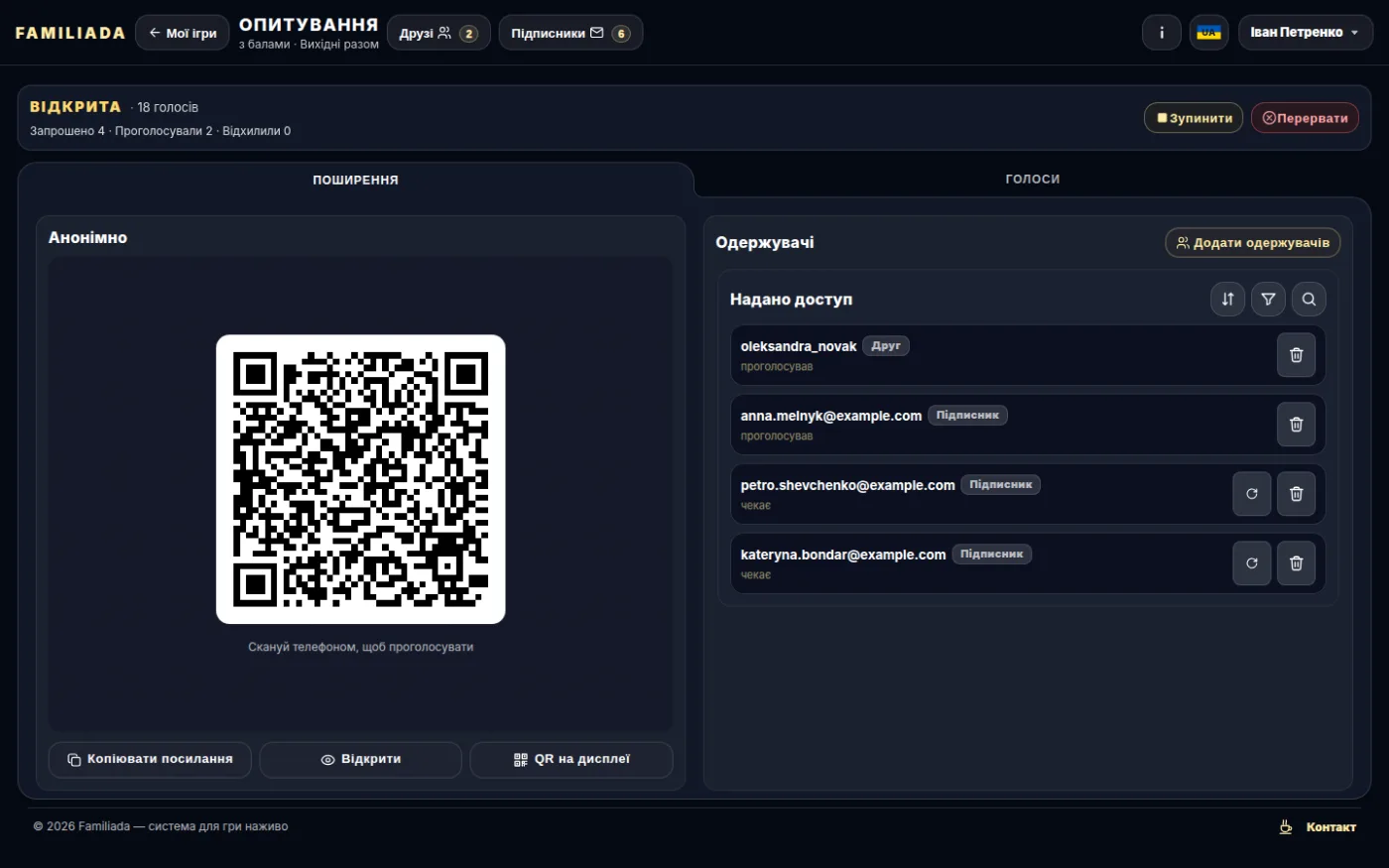The height and width of the screenshot is (868, 1389).
Task: Click the kateryna.bondar@example.com address
Action: (843, 555)
